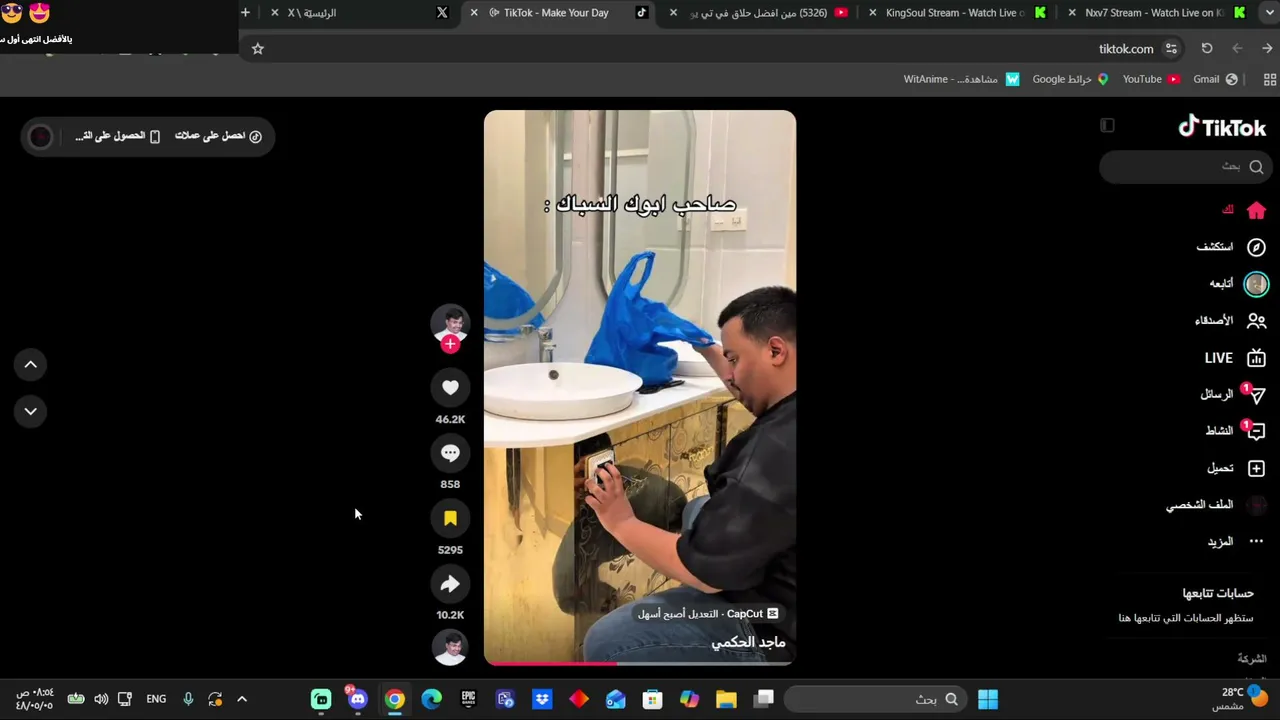Screen dimensions: 1280x720
Task: Open the creator's avatar above the like button
Action: point(450,323)
